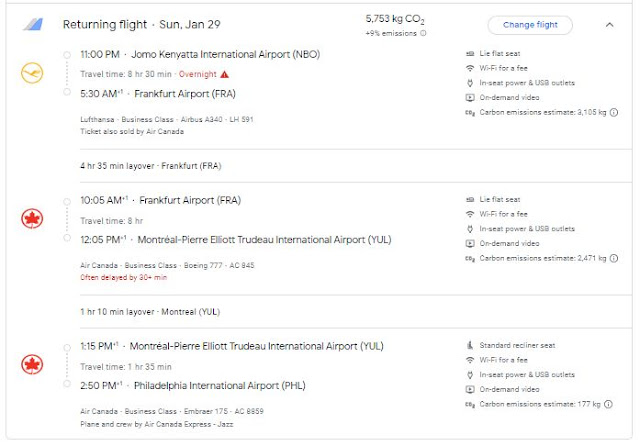Click 'Often delayed by 30+ min' warning text
The height and width of the screenshot is (446, 640).
tap(122, 277)
